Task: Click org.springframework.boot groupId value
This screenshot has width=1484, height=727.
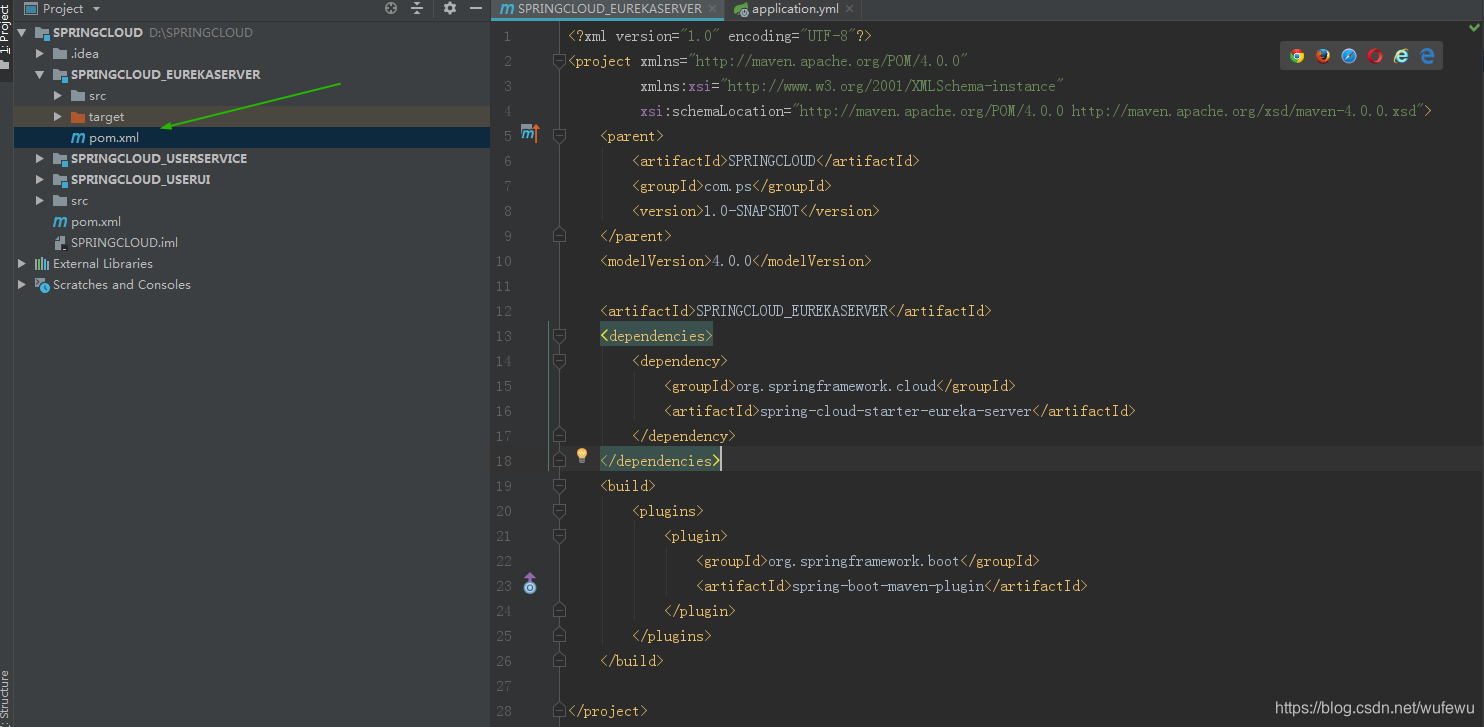Action: (864, 561)
